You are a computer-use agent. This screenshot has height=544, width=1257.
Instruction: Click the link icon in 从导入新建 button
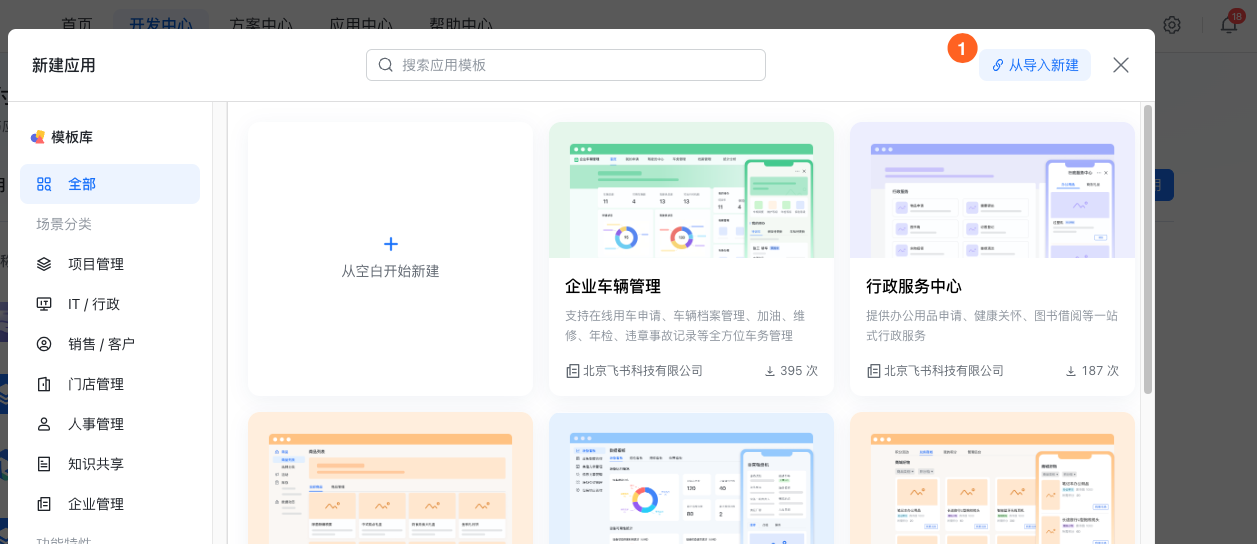[x=997, y=65]
